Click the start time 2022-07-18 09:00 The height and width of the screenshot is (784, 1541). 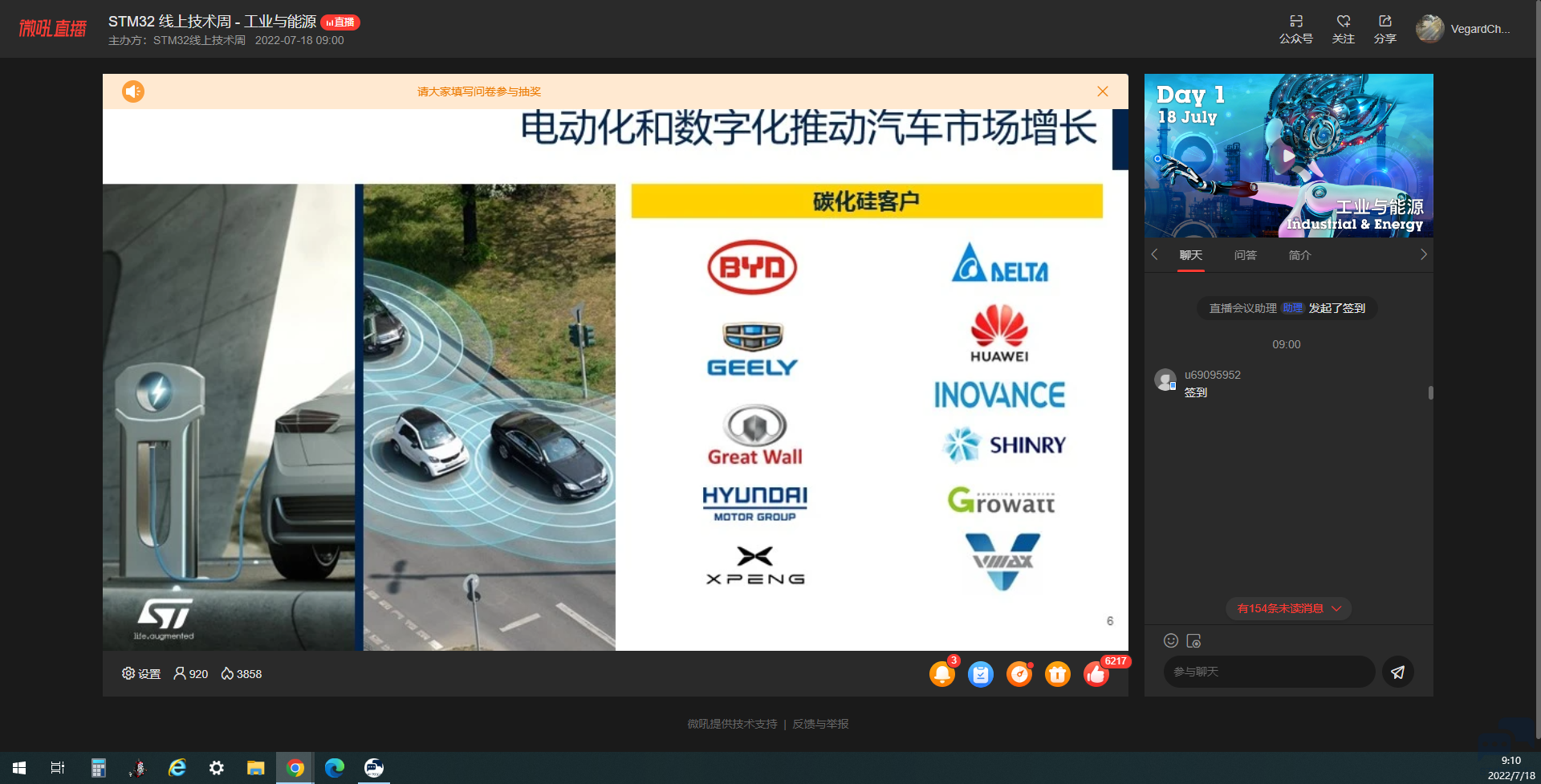299,40
